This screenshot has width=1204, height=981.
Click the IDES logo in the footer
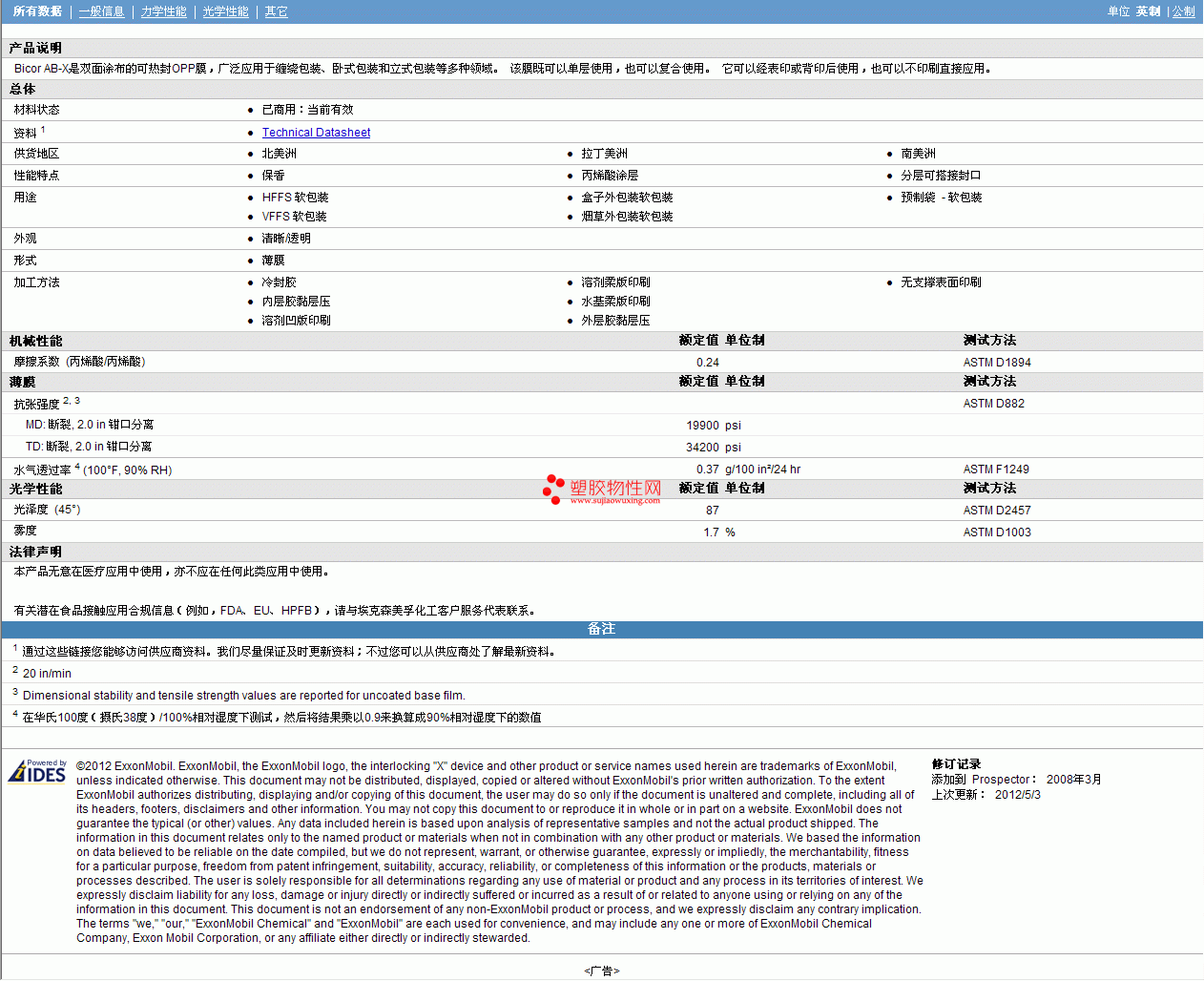37,771
